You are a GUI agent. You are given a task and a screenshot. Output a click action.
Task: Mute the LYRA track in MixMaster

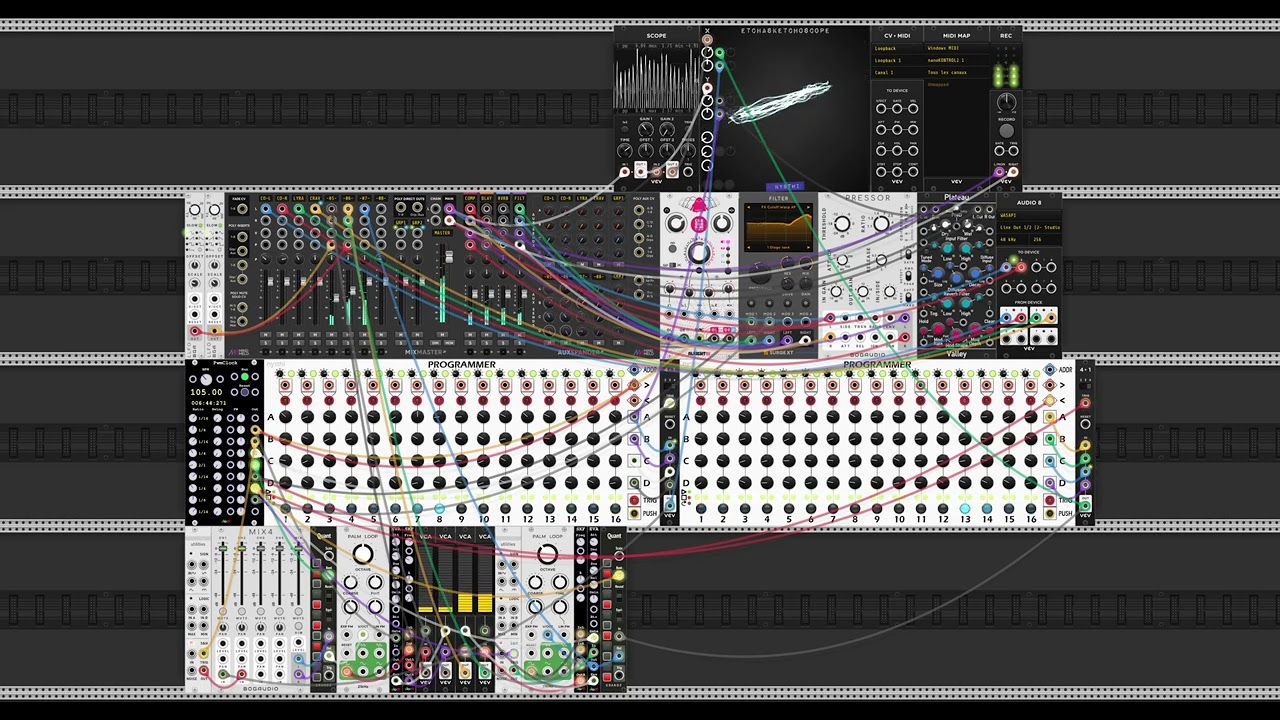click(298, 334)
